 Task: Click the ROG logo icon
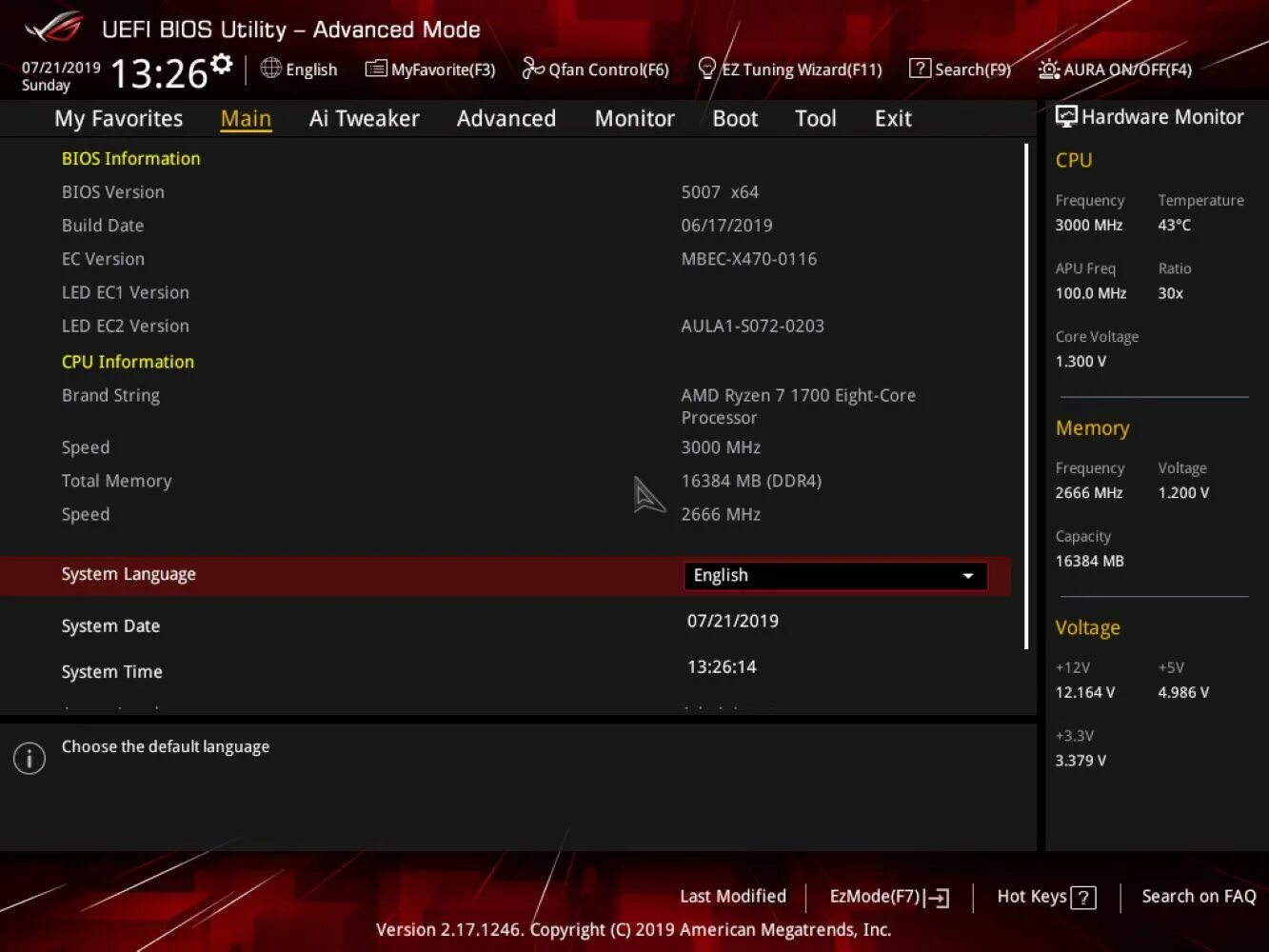(55, 29)
